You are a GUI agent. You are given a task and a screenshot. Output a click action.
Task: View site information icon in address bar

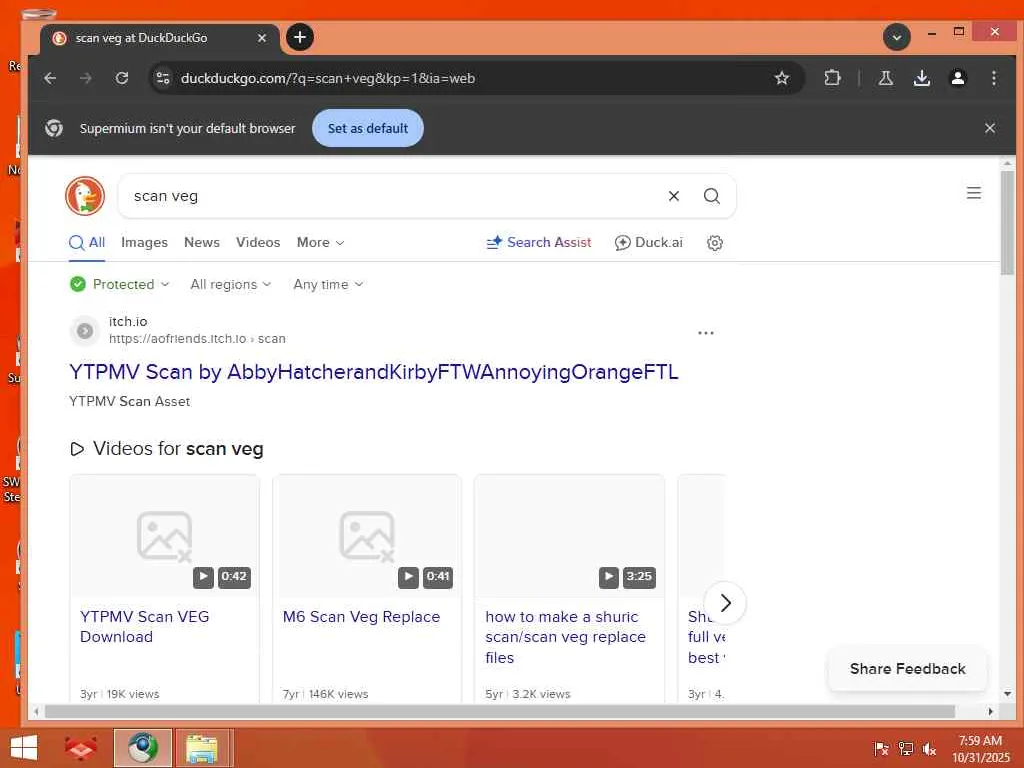pyautogui.click(x=163, y=78)
